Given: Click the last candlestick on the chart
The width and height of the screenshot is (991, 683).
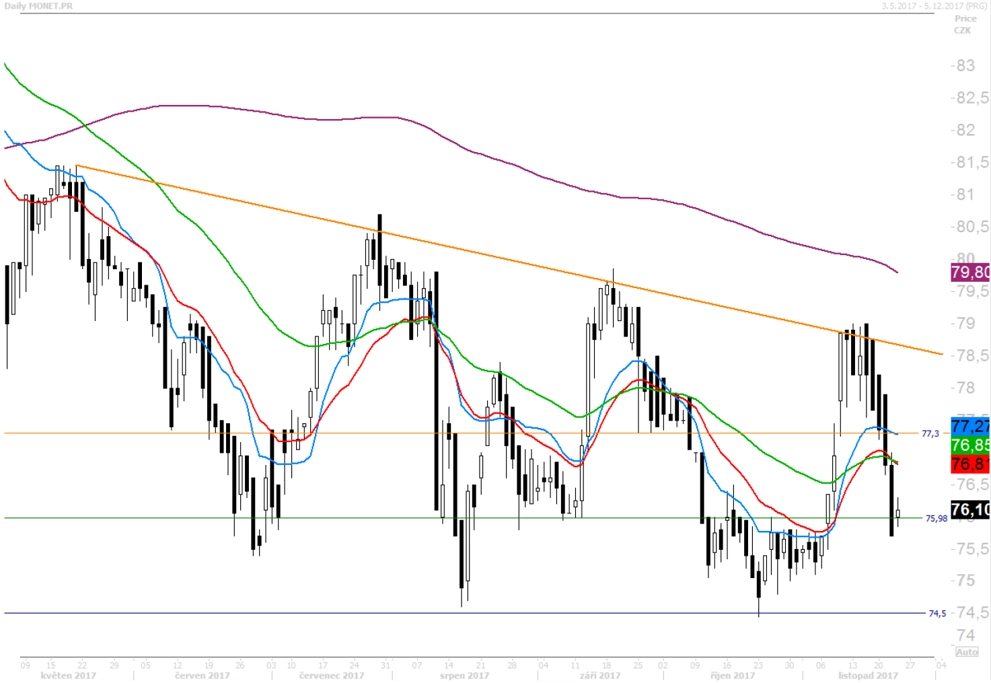Looking at the screenshot, I should tap(897, 514).
